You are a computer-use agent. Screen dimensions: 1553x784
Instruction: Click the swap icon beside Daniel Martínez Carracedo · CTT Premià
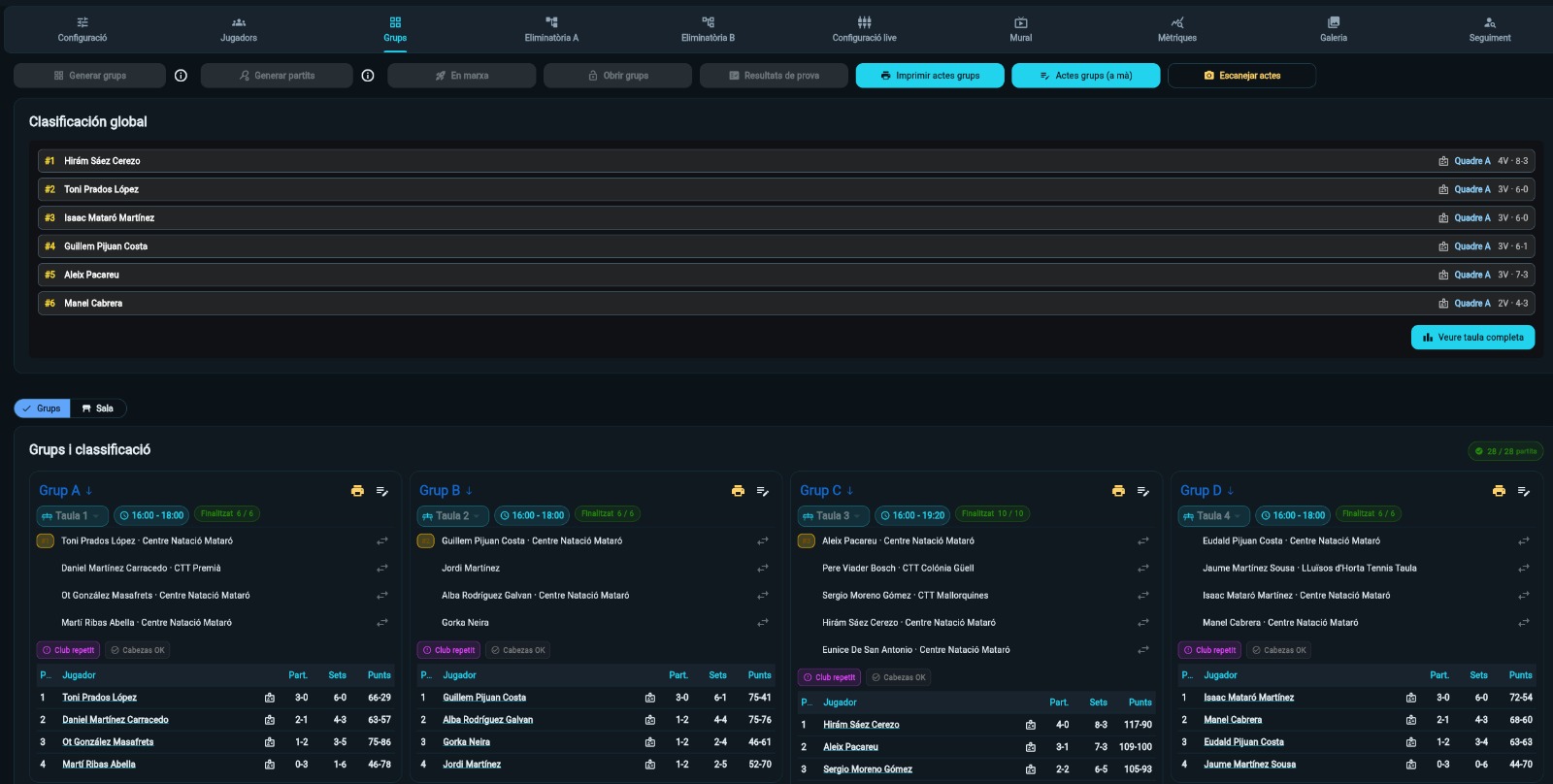pyautogui.click(x=382, y=569)
